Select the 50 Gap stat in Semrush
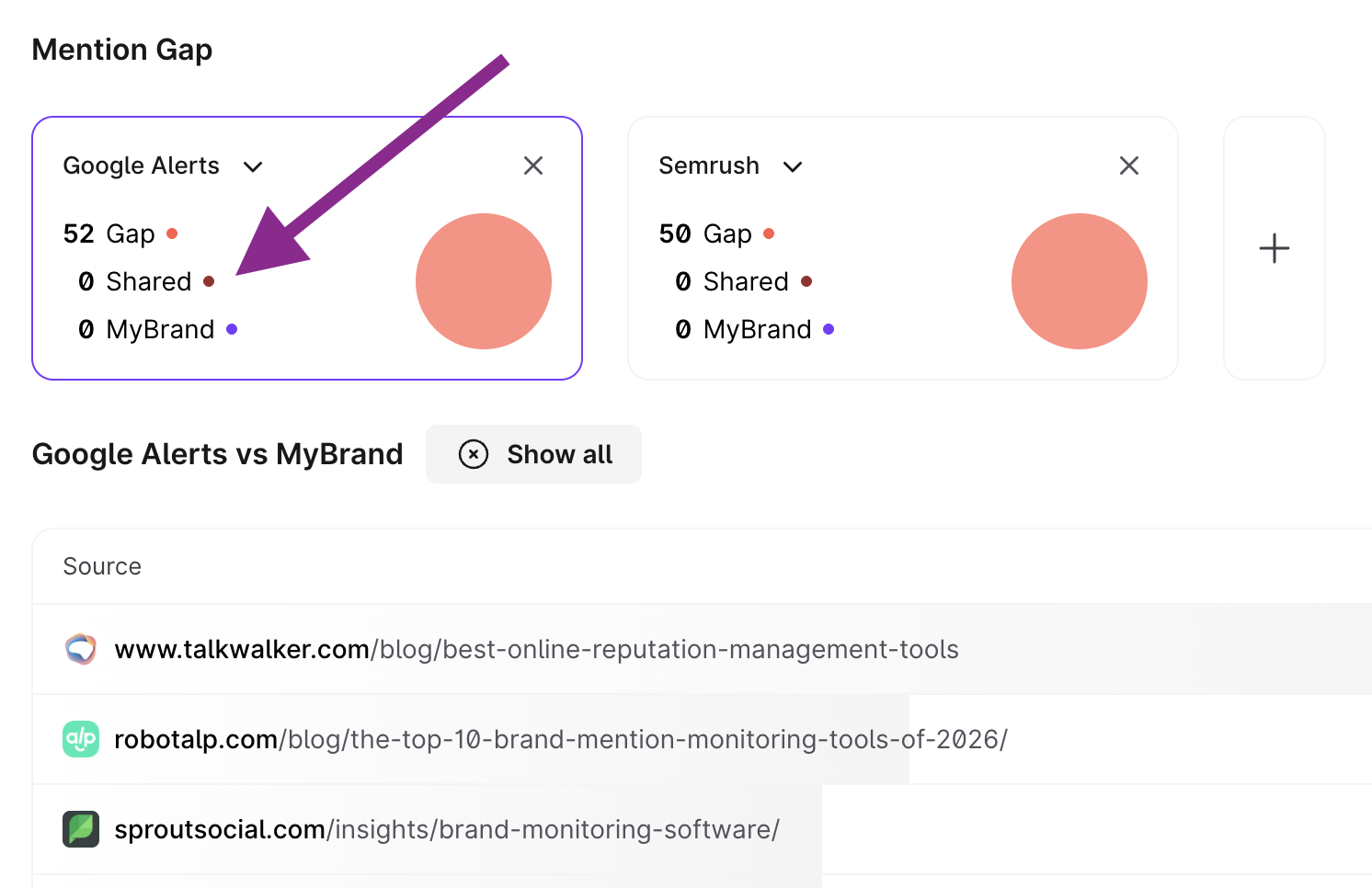This screenshot has height=888, width=1372. [717, 233]
